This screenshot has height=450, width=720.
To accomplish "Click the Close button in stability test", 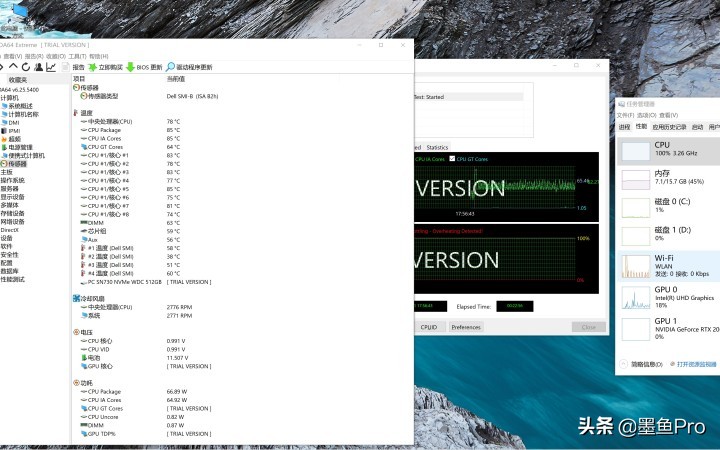I will click(x=589, y=327).
